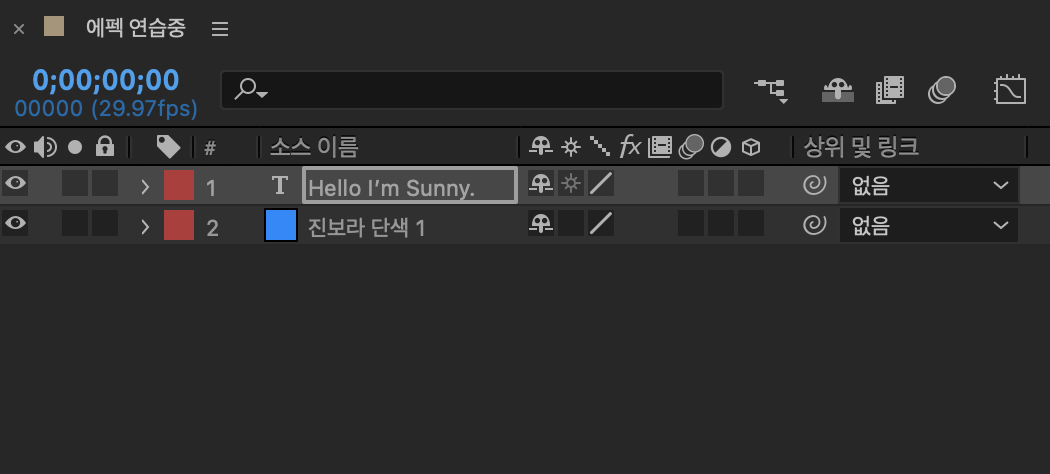Hide the Hello I'm Sunny. text layer
The image size is (1050, 474).
click(15, 183)
